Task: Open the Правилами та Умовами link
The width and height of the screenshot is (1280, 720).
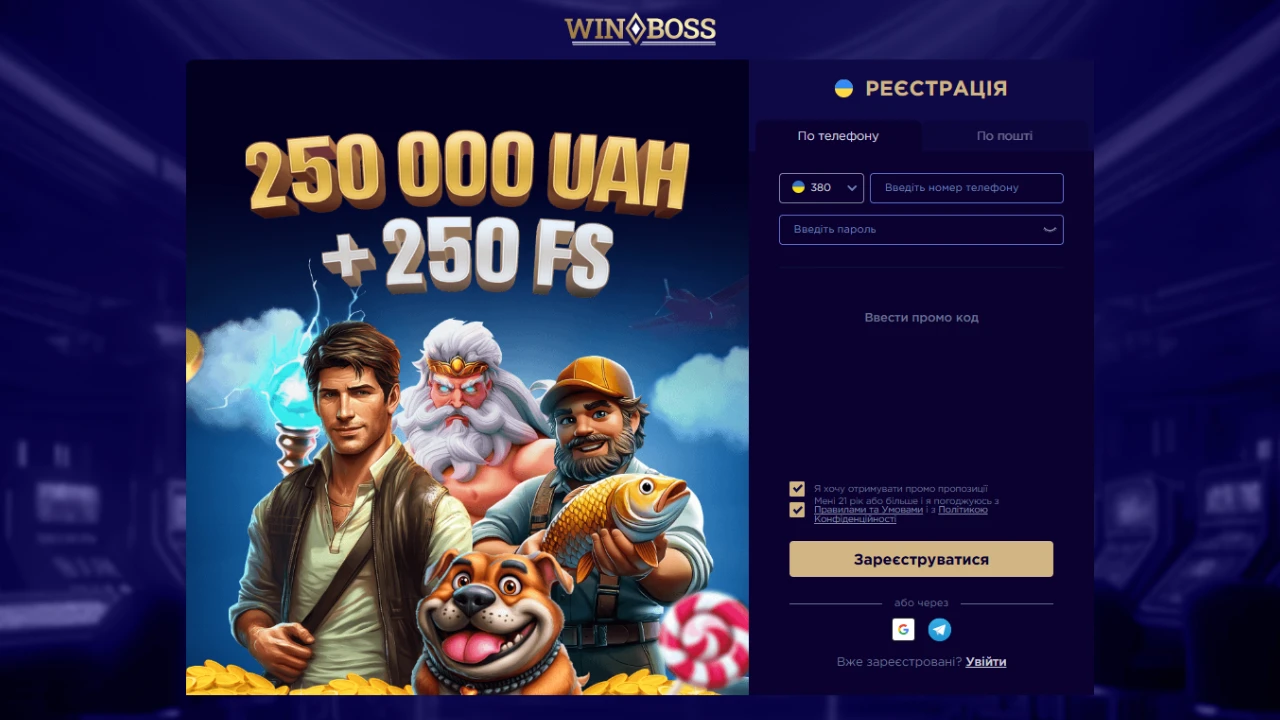Action: [x=868, y=510]
